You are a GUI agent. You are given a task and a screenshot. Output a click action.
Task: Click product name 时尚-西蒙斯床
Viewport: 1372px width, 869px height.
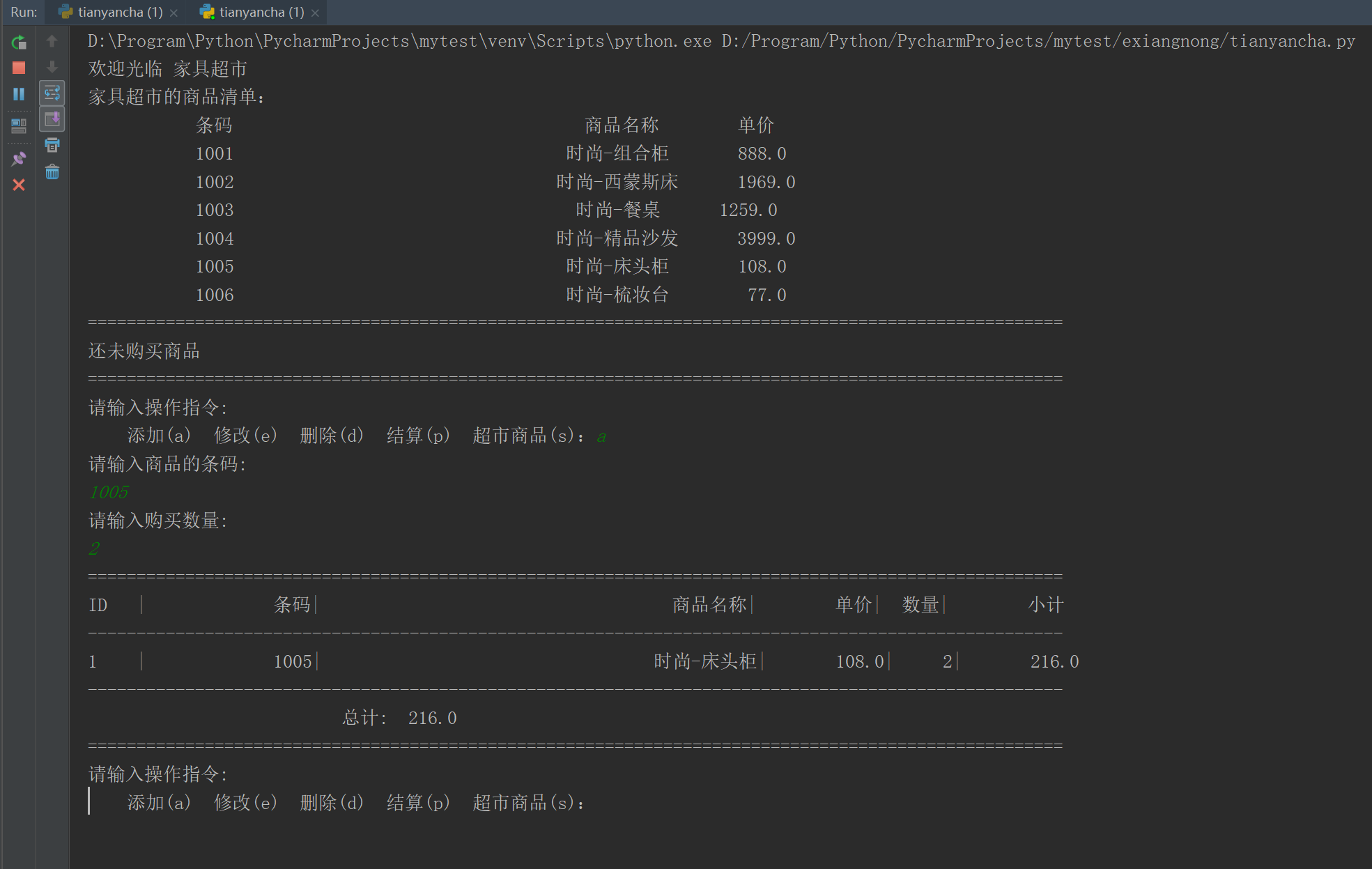click(x=617, y=182)
